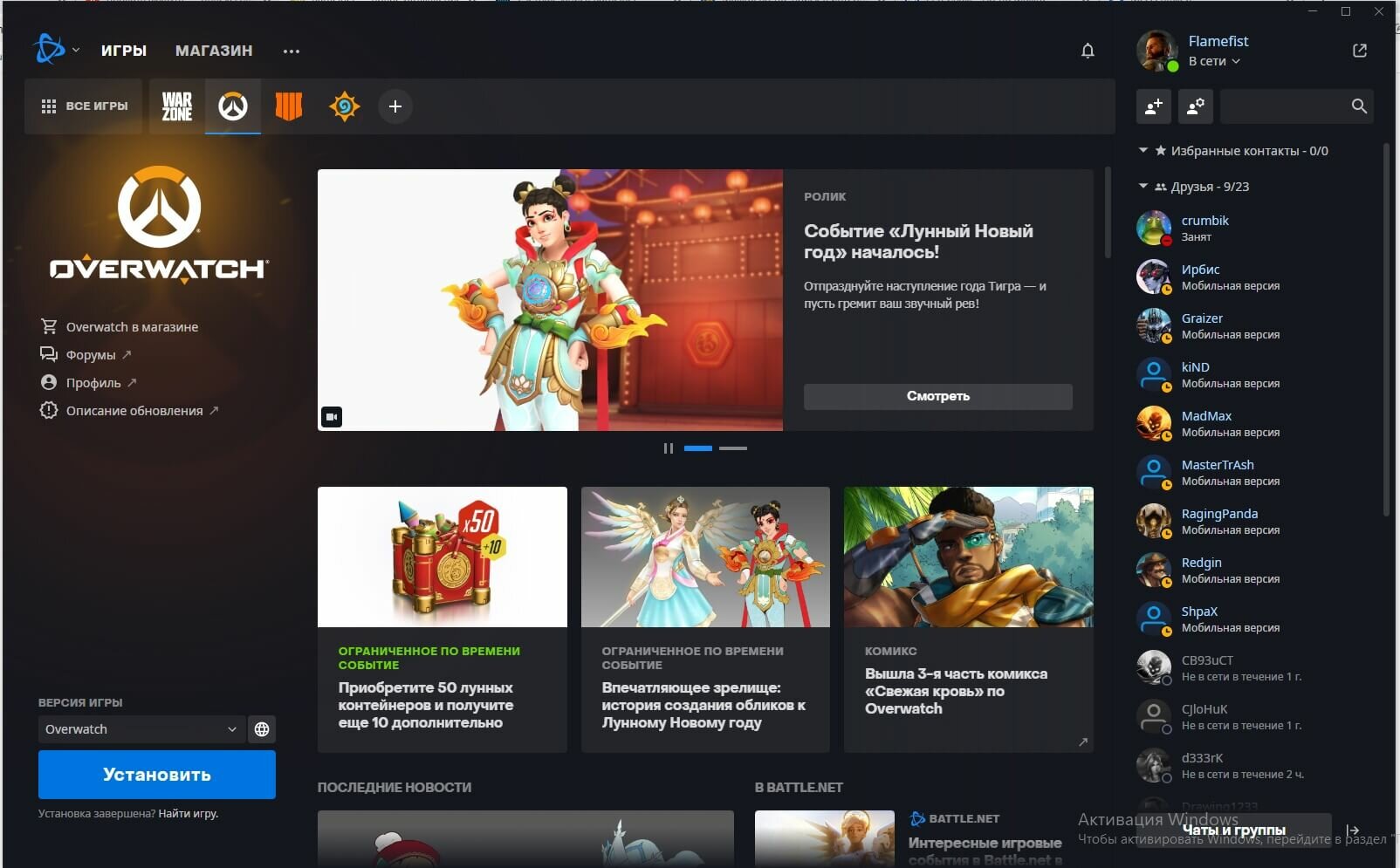Select the Hearthstone game icon
The height and width of the screenshot is (868, 1400).
pyautogui.click(x=344, y=106)
